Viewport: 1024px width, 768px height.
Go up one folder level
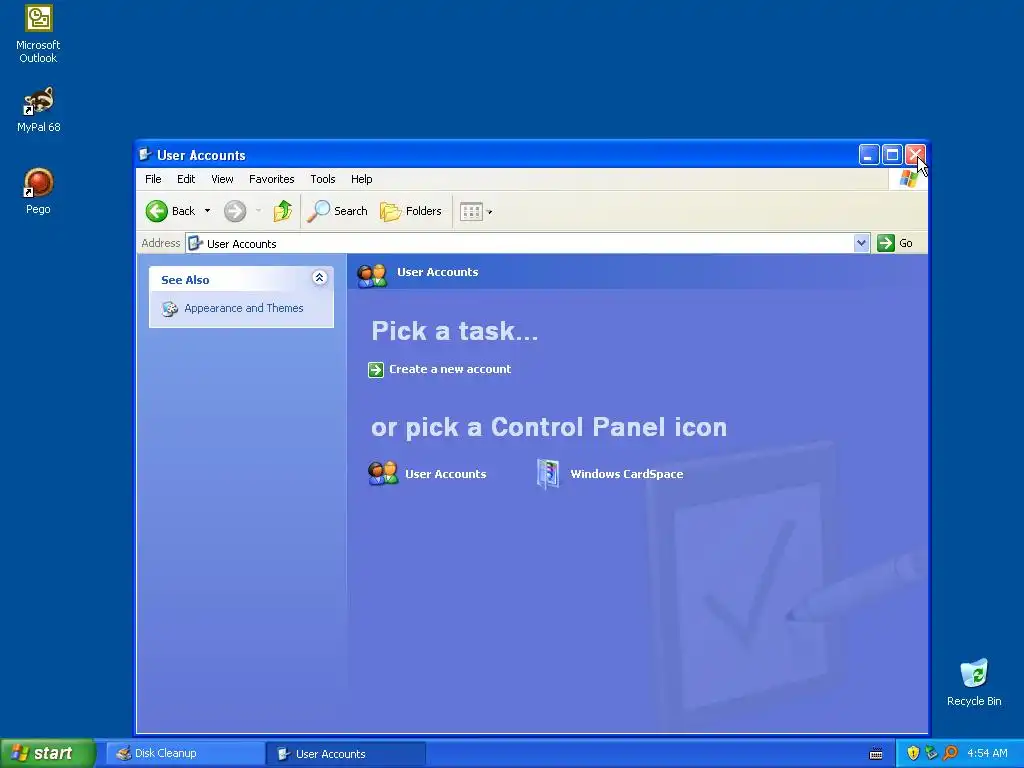[x=283, y=211]
